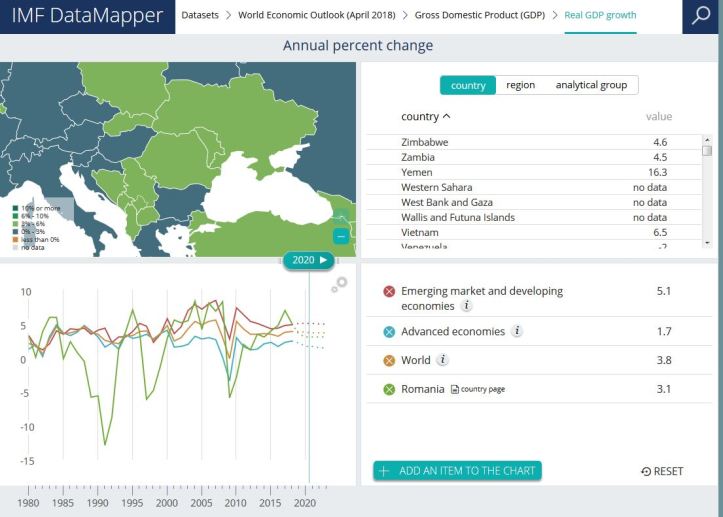
Task: Show info for Advanced economies
Action: tap(518, 332)
